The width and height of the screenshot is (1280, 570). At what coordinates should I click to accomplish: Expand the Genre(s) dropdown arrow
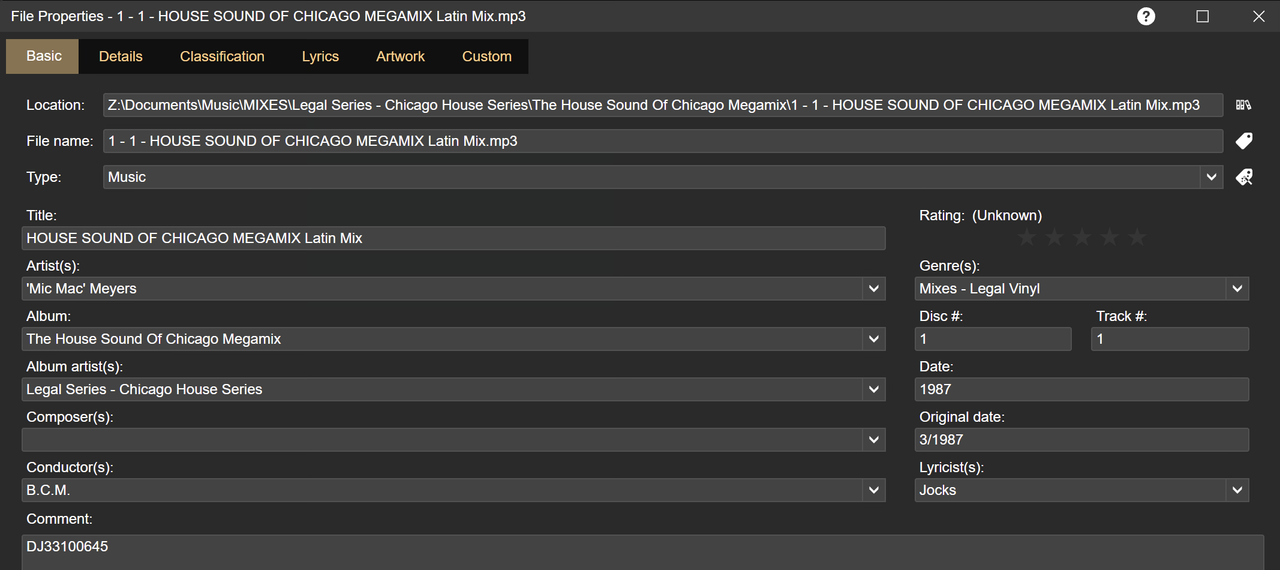pos(1238,289)
